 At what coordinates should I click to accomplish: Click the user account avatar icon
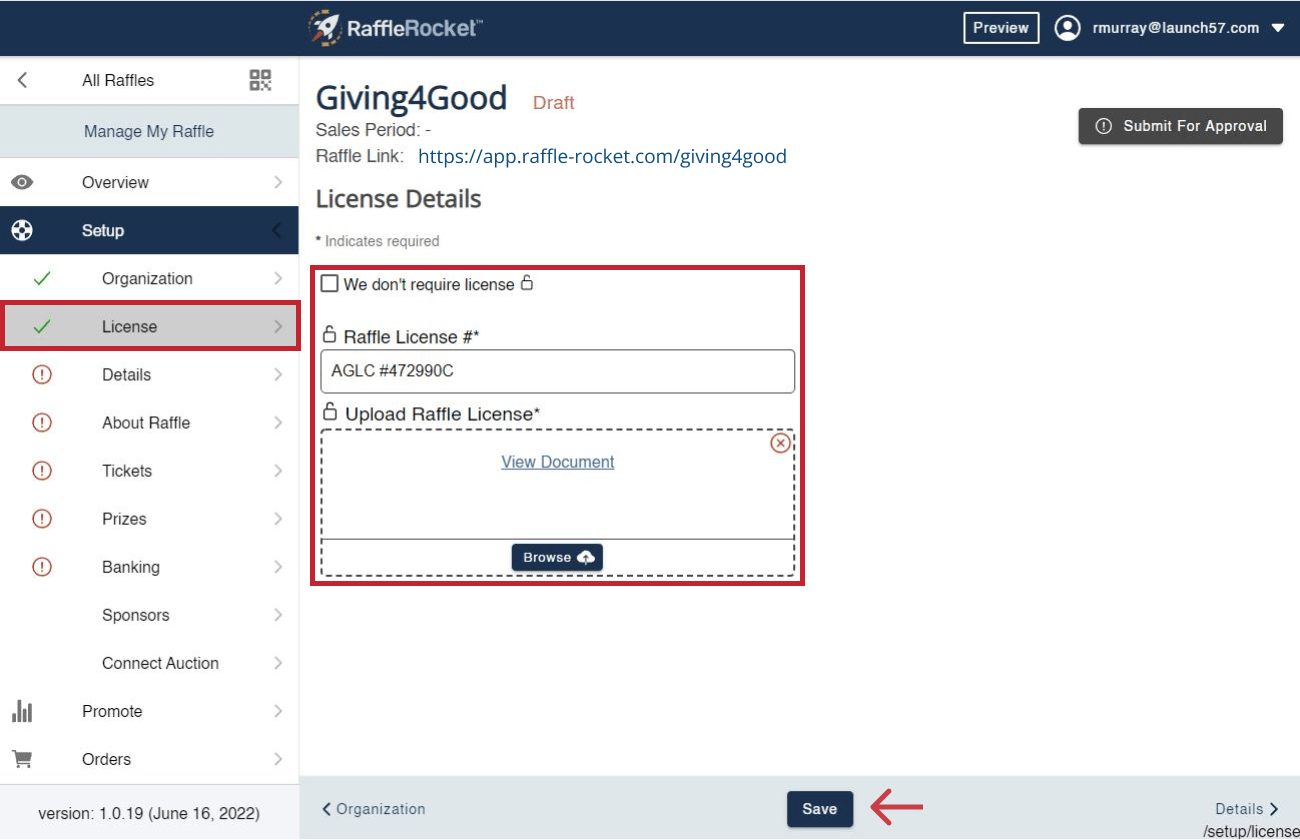pos(1068,28)
